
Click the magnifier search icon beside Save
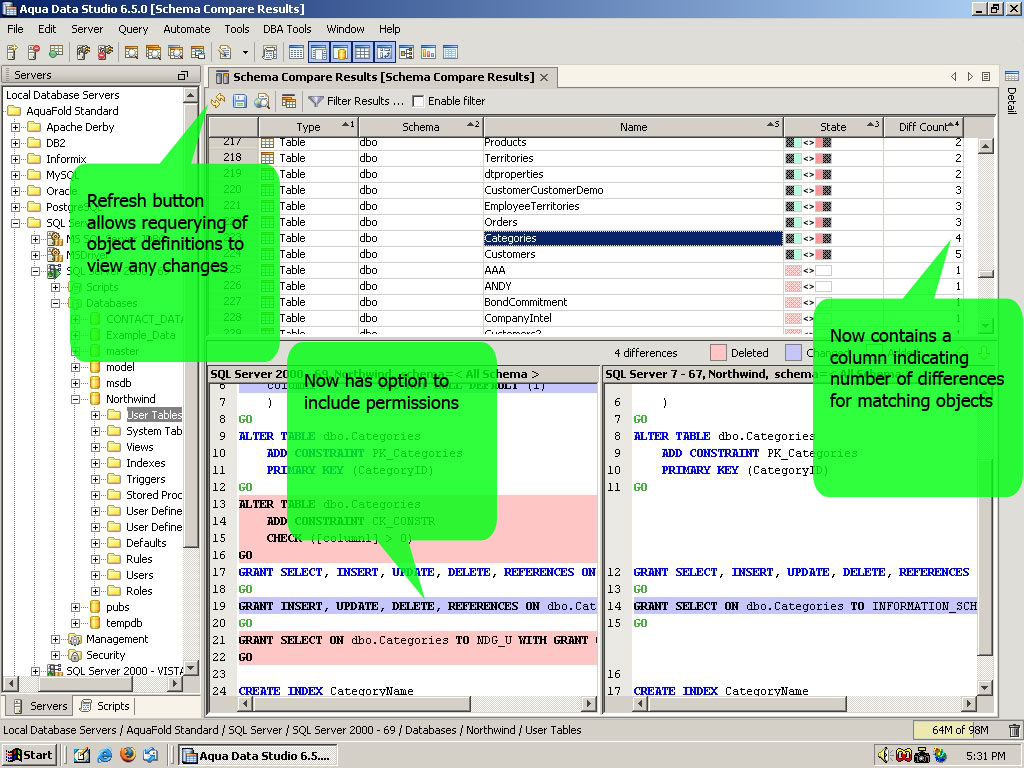click(x=262, y=101)
